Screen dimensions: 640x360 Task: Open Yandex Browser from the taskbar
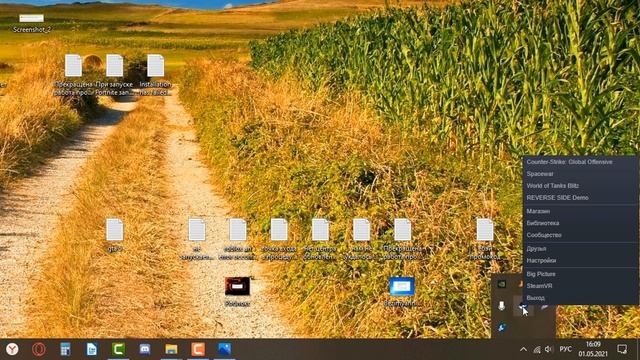(x=13, y=349)
